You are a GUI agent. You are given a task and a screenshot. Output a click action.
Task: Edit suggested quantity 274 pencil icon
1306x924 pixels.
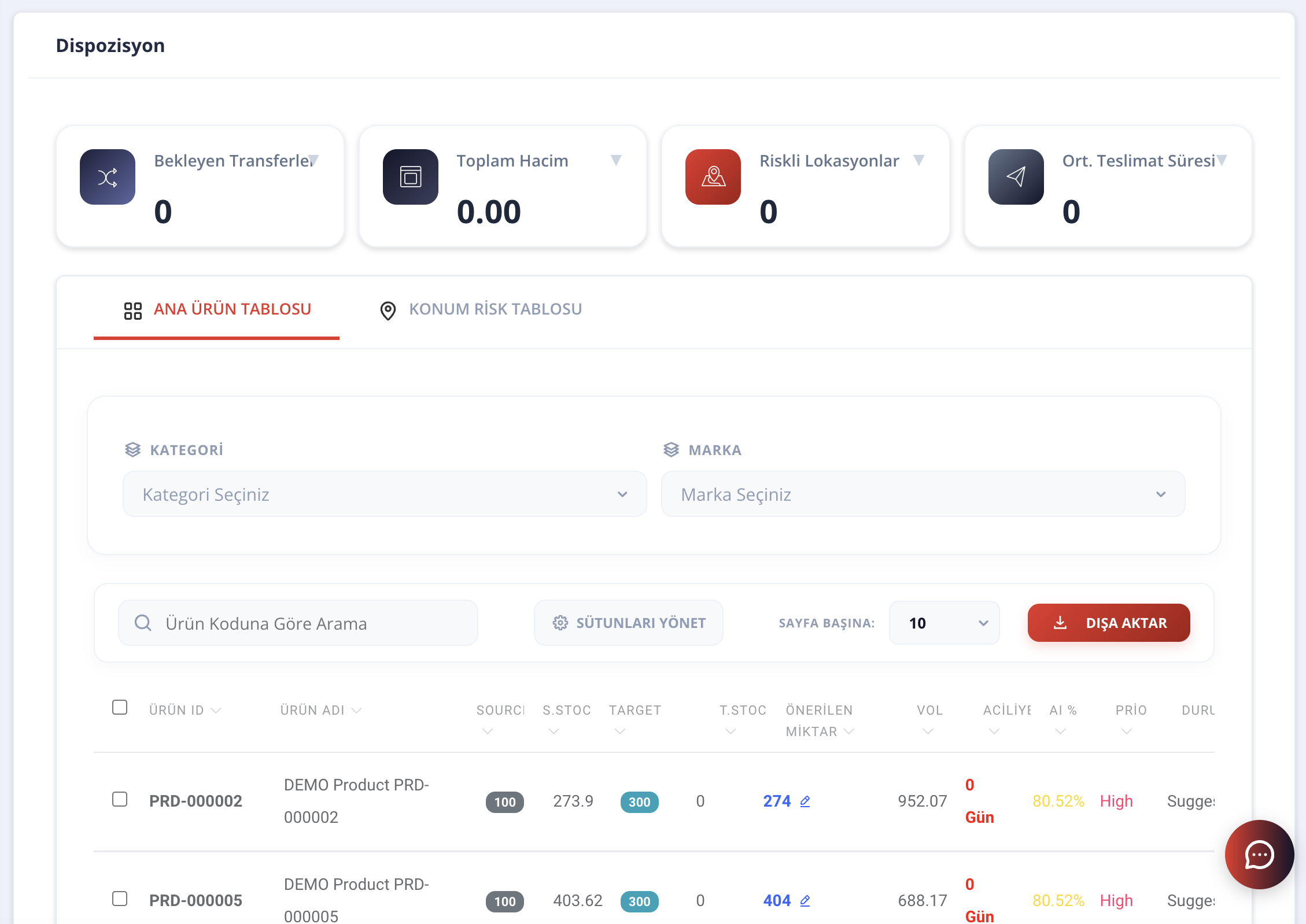click(x=805, y=801)
